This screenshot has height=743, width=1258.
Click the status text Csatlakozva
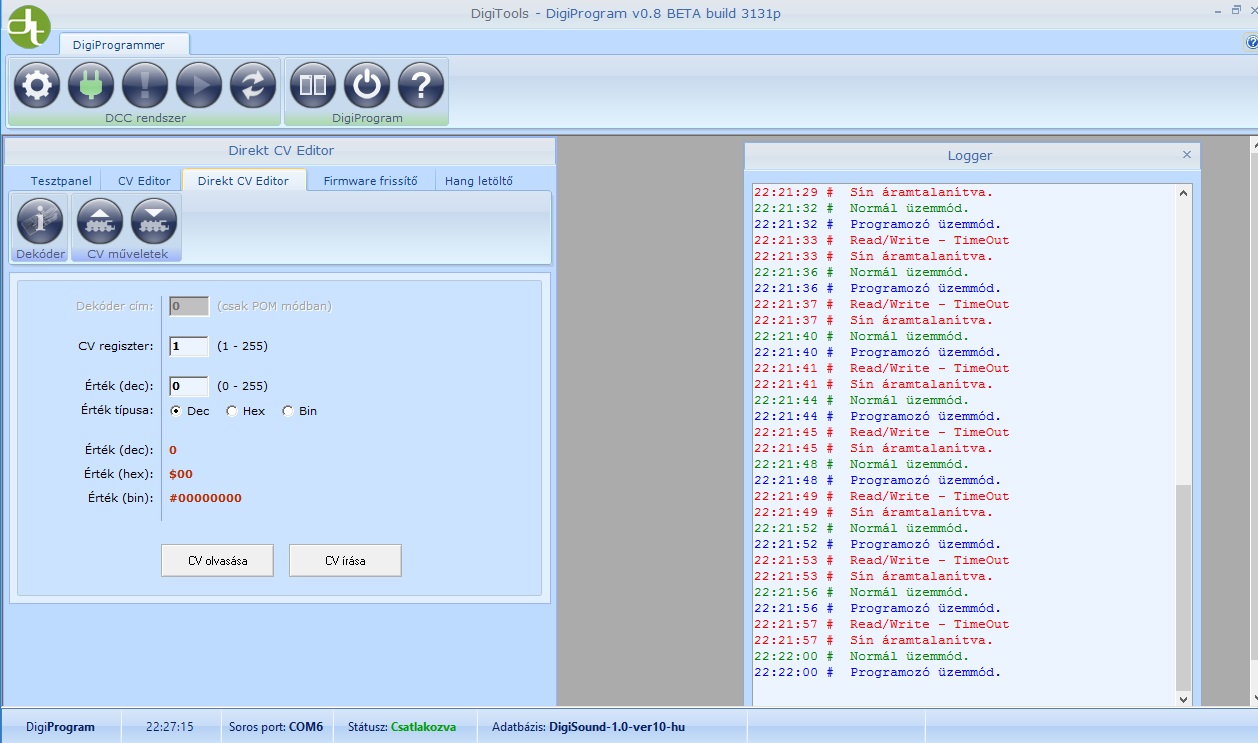[424, 727]
